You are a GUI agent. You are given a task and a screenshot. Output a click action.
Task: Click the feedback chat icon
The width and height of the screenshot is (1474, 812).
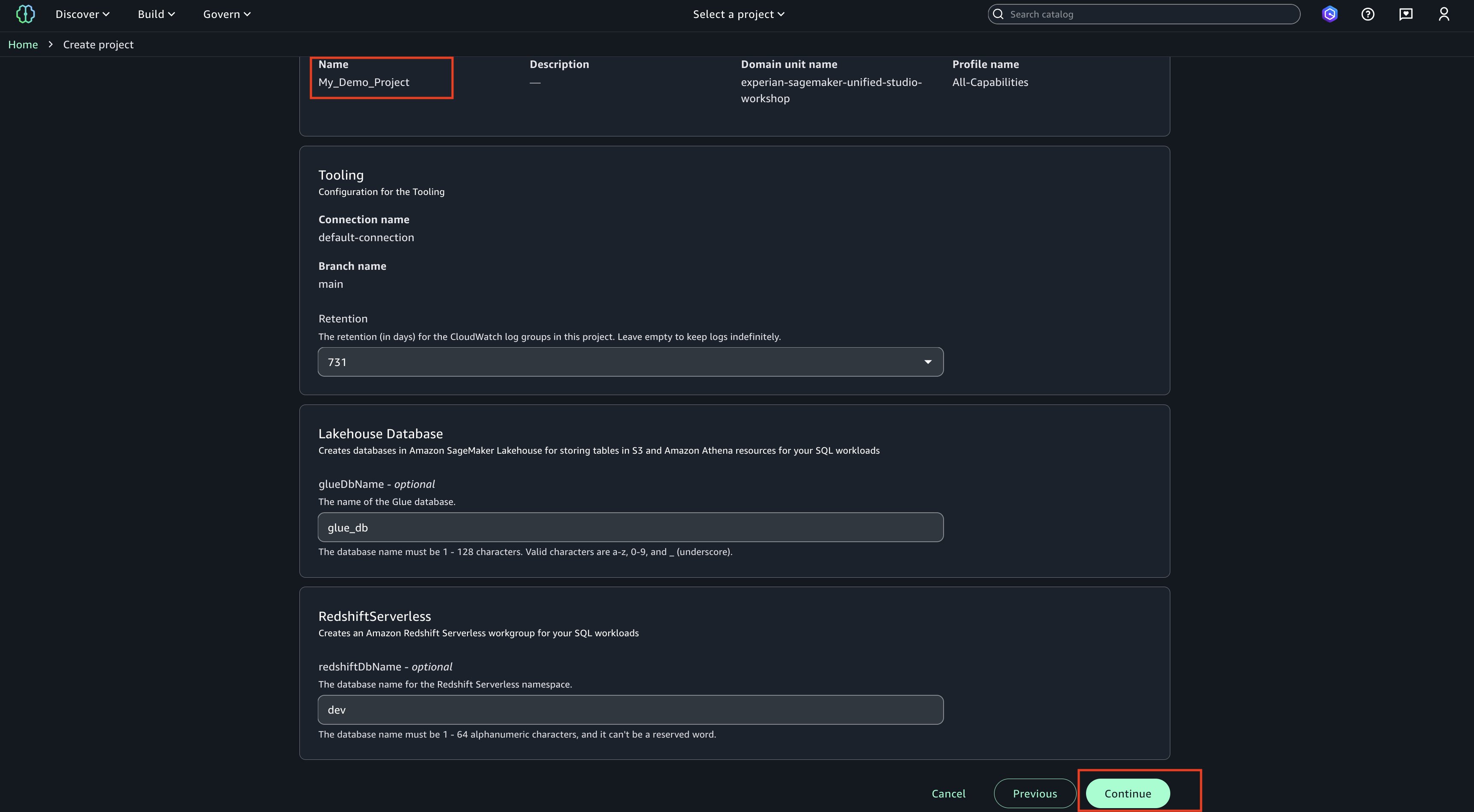1406,14
